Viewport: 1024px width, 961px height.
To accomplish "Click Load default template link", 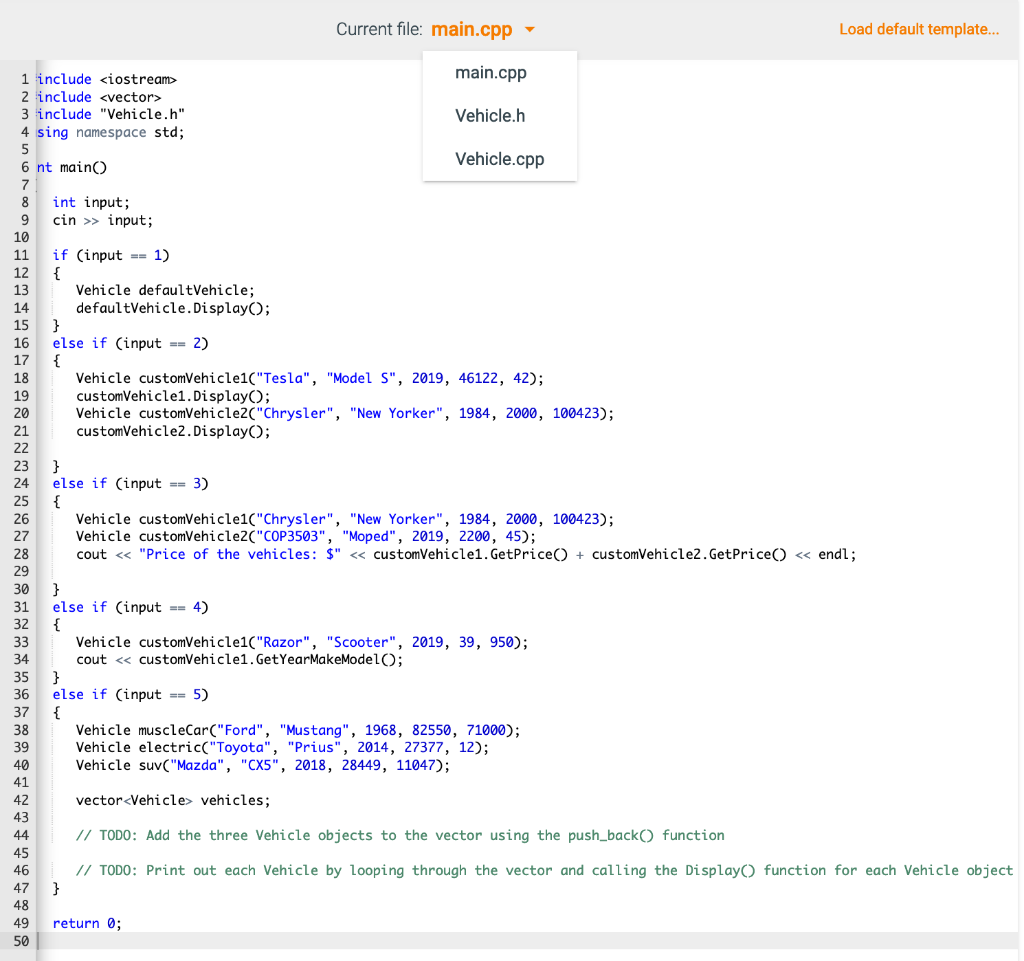I will (919, 29).
